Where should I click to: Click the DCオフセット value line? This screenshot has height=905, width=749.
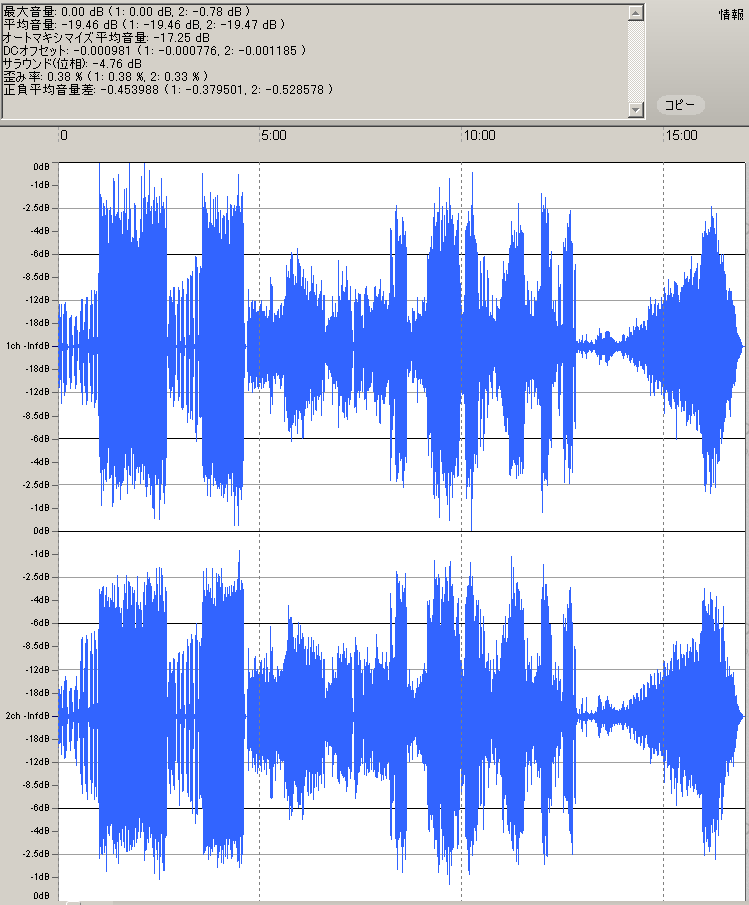154,51
